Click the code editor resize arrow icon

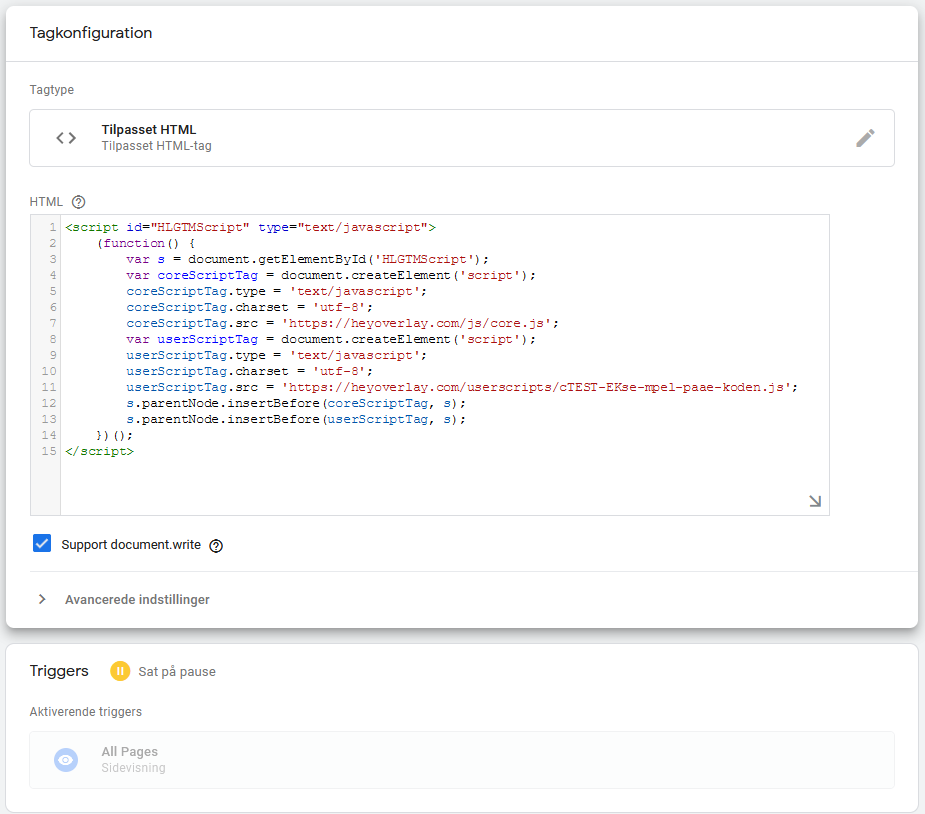click(x=815, y=501)
